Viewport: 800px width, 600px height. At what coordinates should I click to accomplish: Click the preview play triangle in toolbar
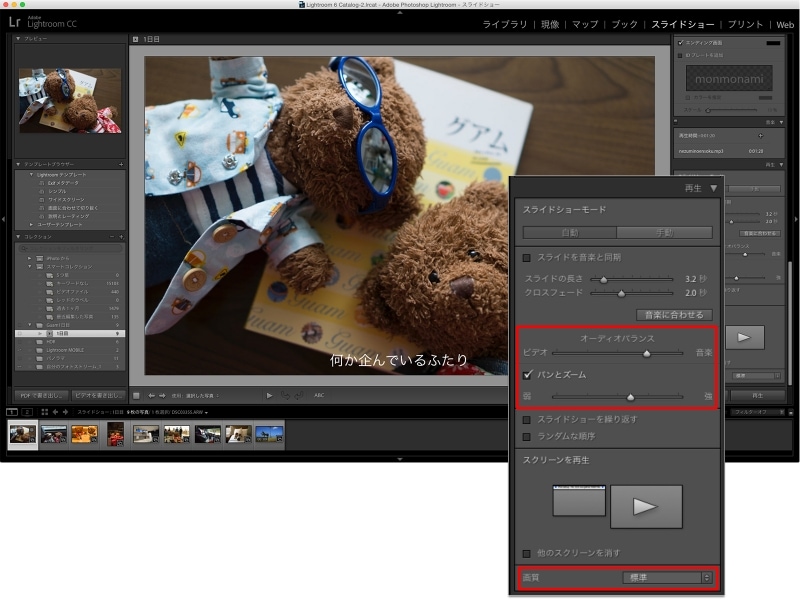pos(269,395)
